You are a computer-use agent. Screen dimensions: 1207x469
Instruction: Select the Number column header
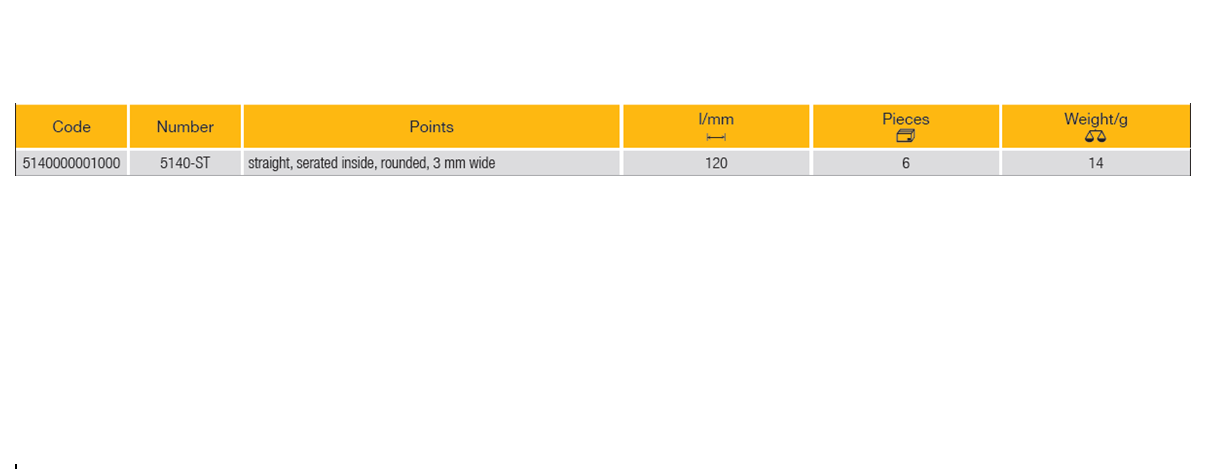click(x=185, y=127)
